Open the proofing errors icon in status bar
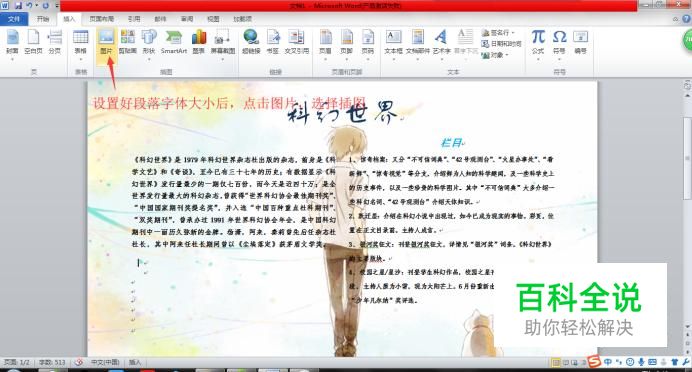 pyautogui.click(x=79, y=362)
